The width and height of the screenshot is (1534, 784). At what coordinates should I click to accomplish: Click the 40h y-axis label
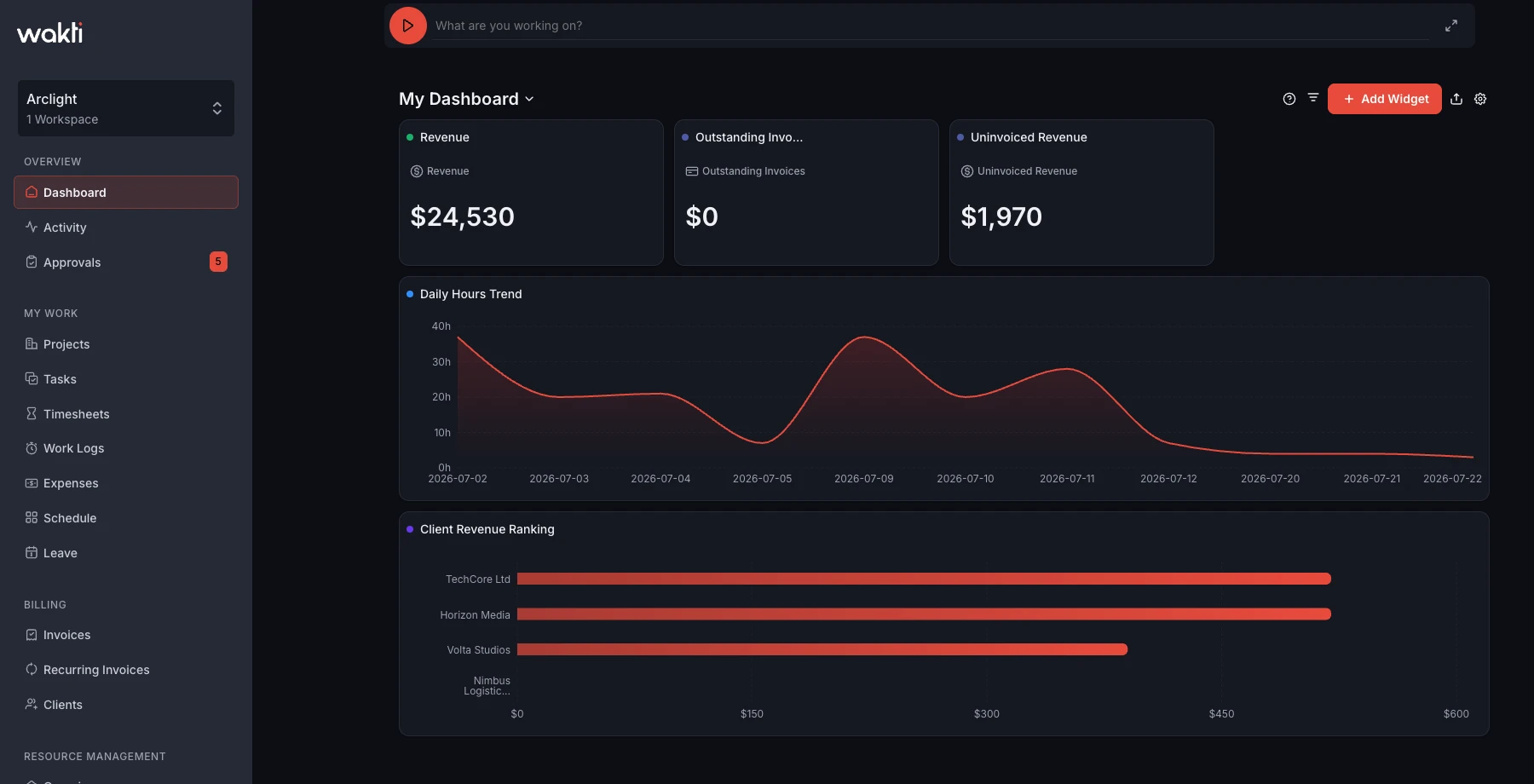[x=441, y=326]
